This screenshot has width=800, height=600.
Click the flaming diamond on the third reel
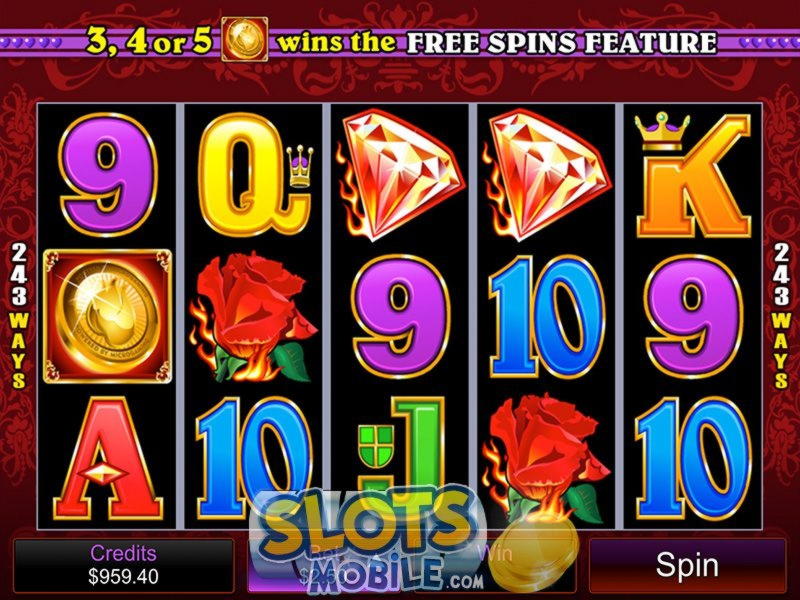click(x=399, y=174)
